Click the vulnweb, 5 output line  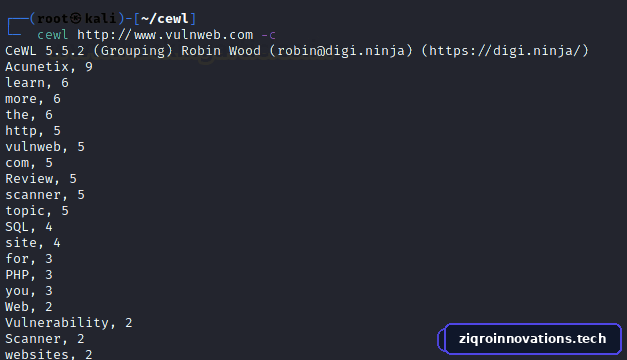click(x=45, y=147)
